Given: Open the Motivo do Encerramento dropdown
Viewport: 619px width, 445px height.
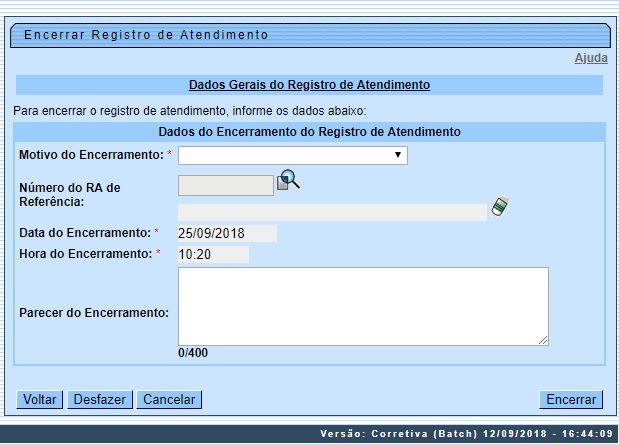Looking at the screenshot, I should [293, 155].
